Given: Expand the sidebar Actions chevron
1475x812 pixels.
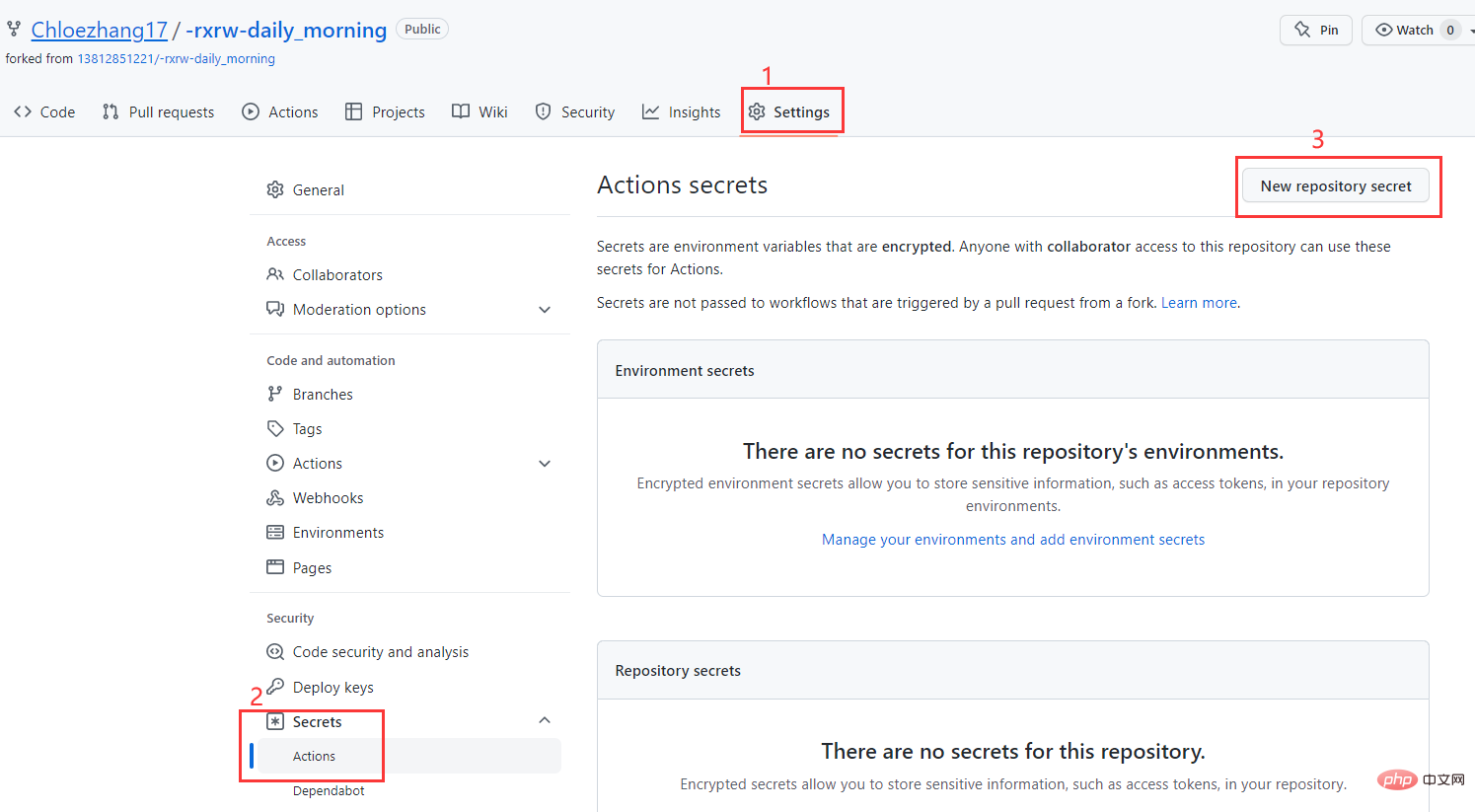Looking at the screenshot, I should coord(545,464).
